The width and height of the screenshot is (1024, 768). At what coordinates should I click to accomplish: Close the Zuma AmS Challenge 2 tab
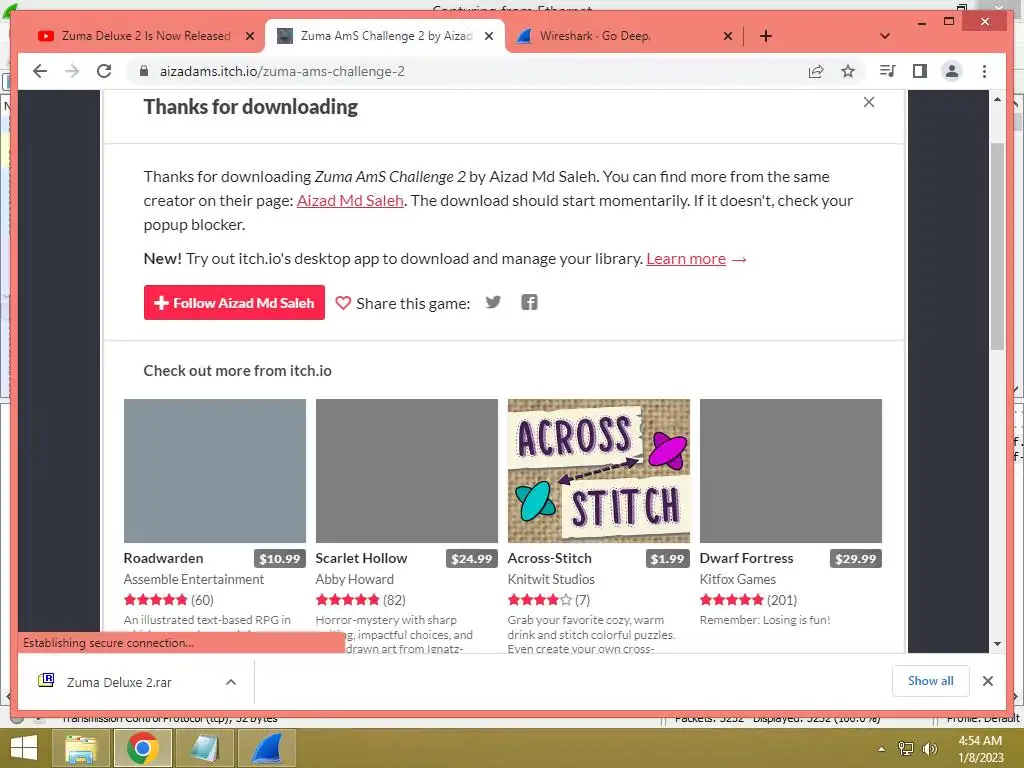pos(488,36)
